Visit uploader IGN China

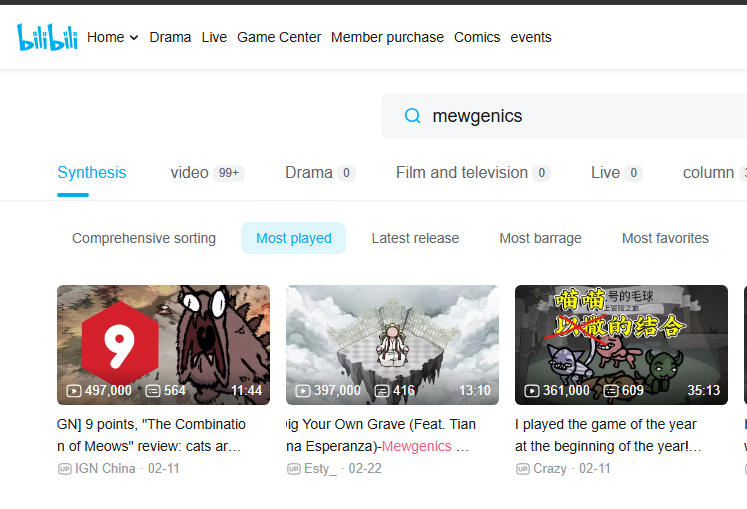pyautogui.click(x=105, y=468)
